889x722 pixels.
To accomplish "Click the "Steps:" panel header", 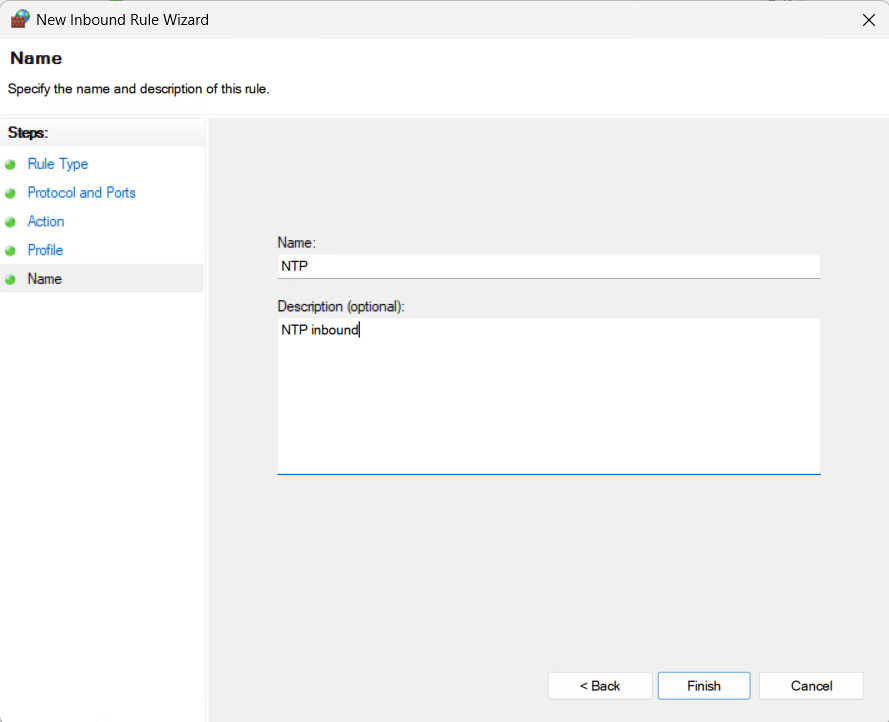I will point(28,132).
